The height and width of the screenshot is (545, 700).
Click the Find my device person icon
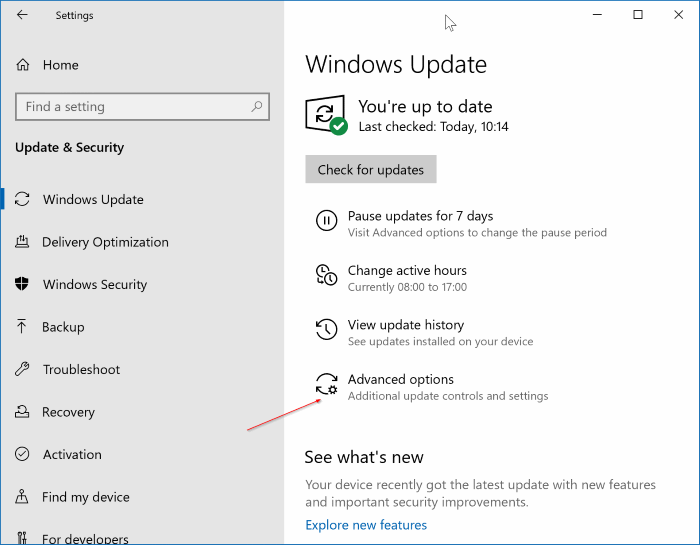pos(22,496)
